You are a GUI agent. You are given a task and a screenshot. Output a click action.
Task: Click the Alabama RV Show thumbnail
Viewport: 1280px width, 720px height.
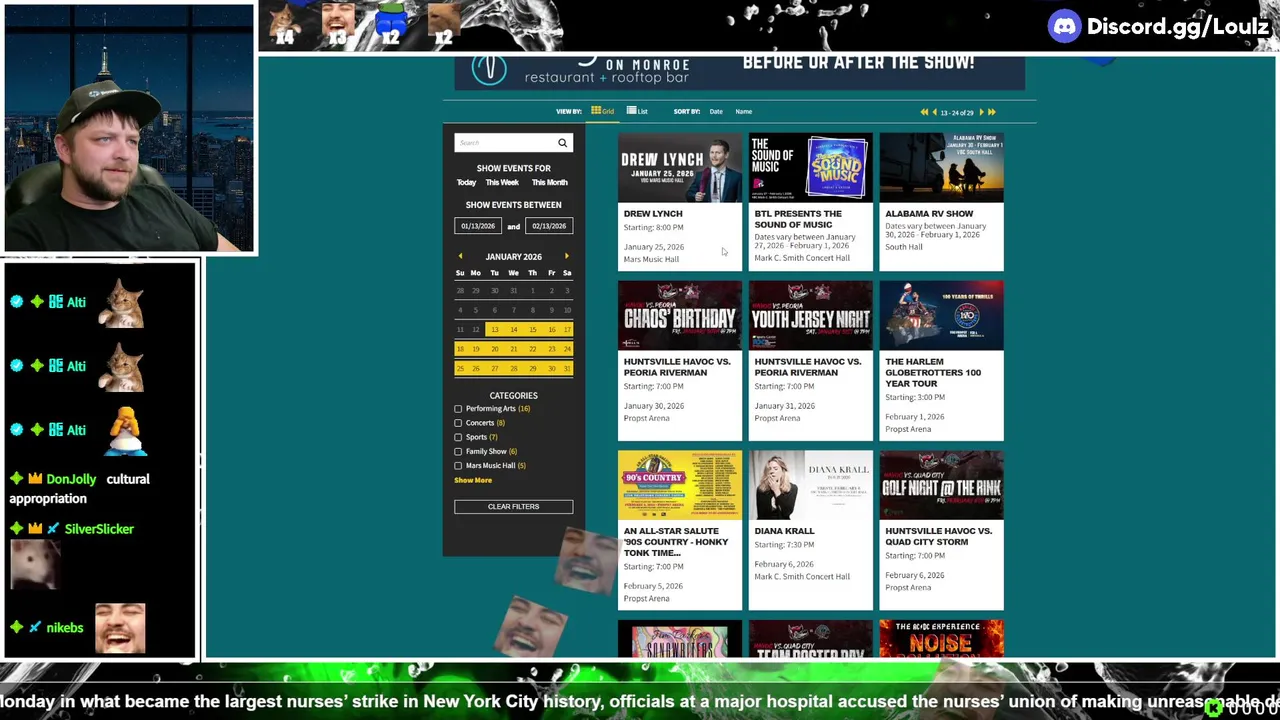942,167
